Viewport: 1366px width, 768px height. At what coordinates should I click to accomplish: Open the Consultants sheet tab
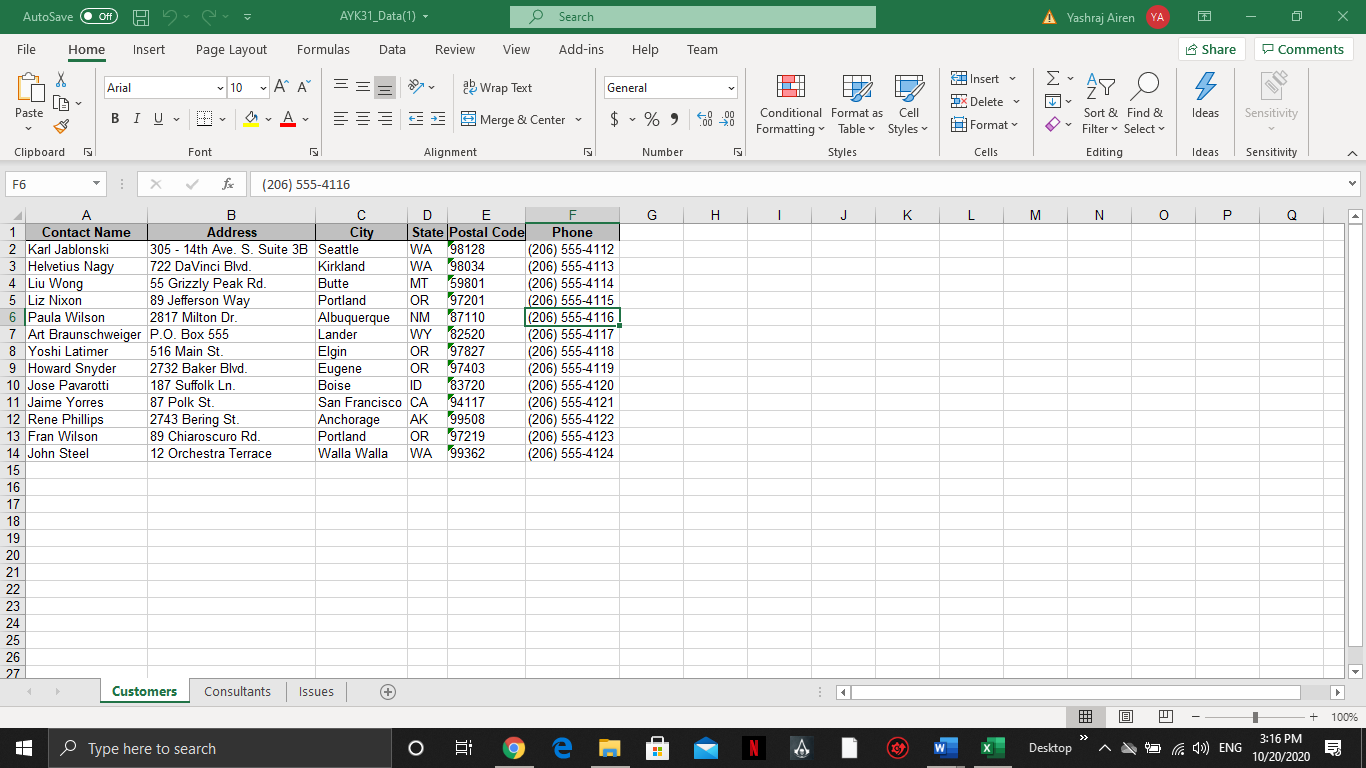click(237, 691)
